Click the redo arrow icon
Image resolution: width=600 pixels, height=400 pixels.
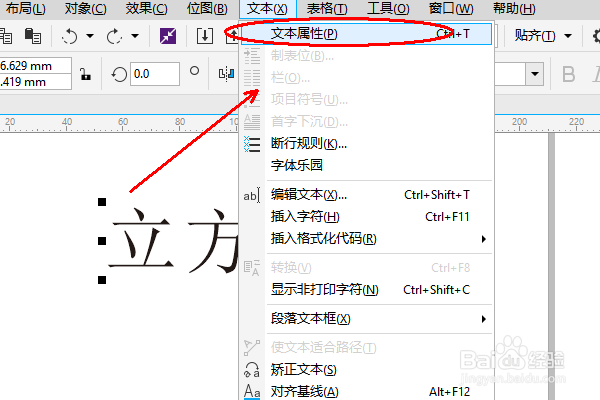coord(114,36)
